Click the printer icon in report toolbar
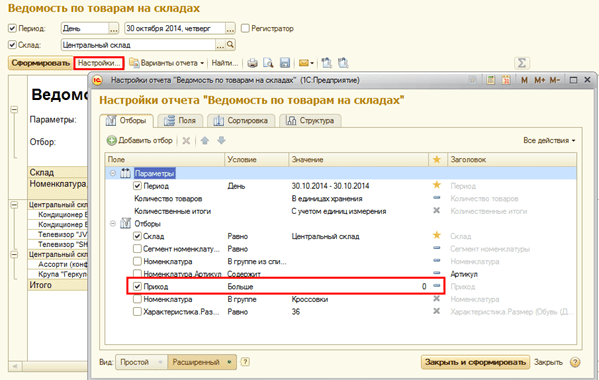Screen dimensions: 599x380 (252, 63)
